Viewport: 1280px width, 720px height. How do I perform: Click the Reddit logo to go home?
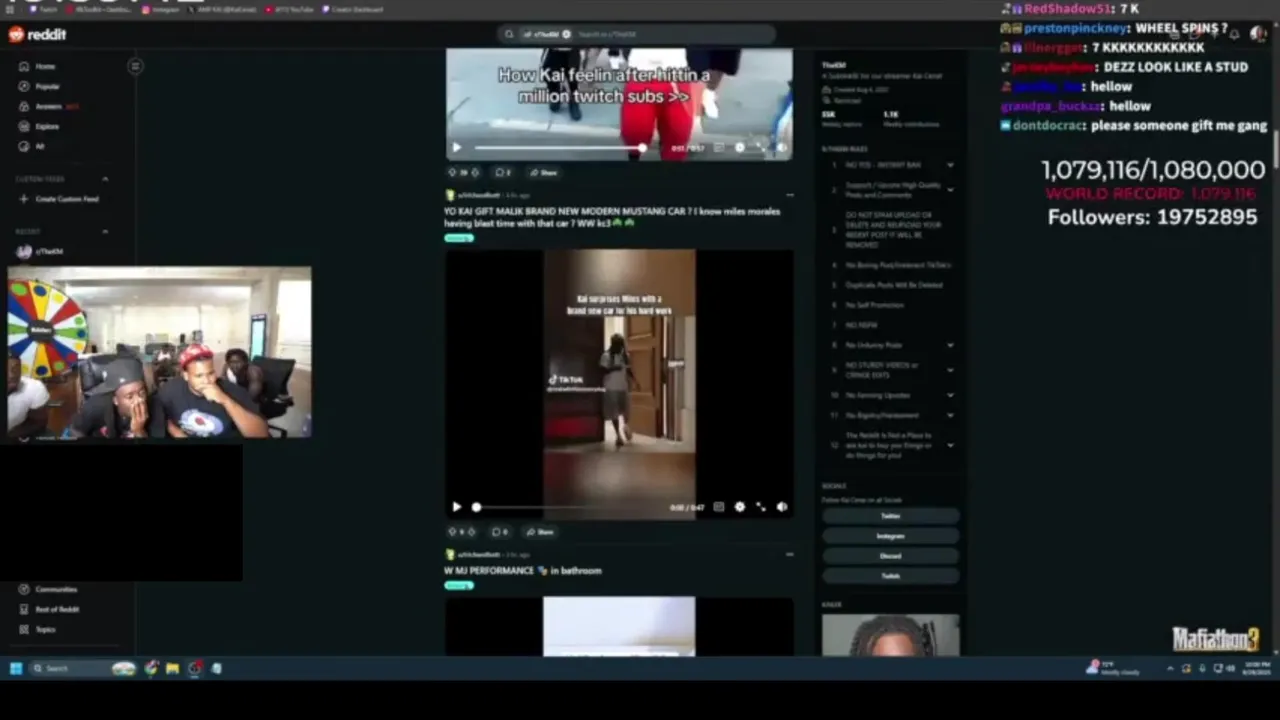tap(38, 34)
